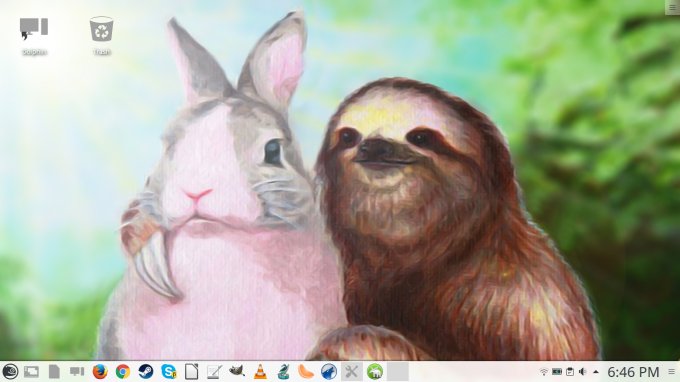
Task: Open the gray document icon in panel
Action: [54, 372]
